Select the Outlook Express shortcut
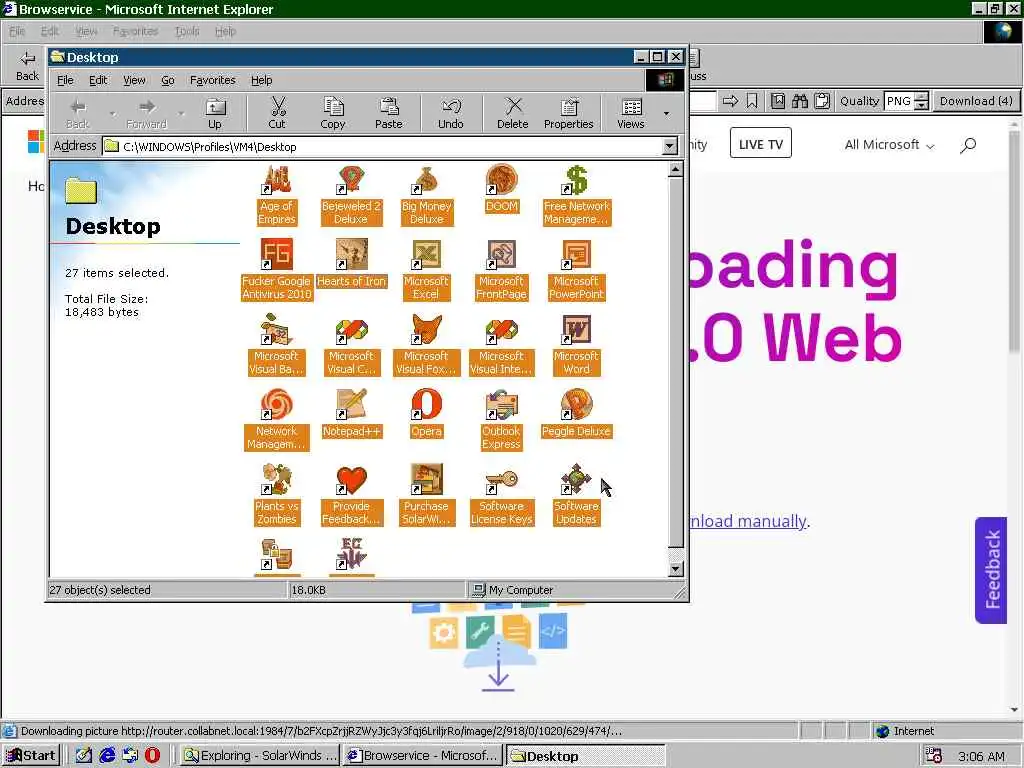 [x=501, y=420]
